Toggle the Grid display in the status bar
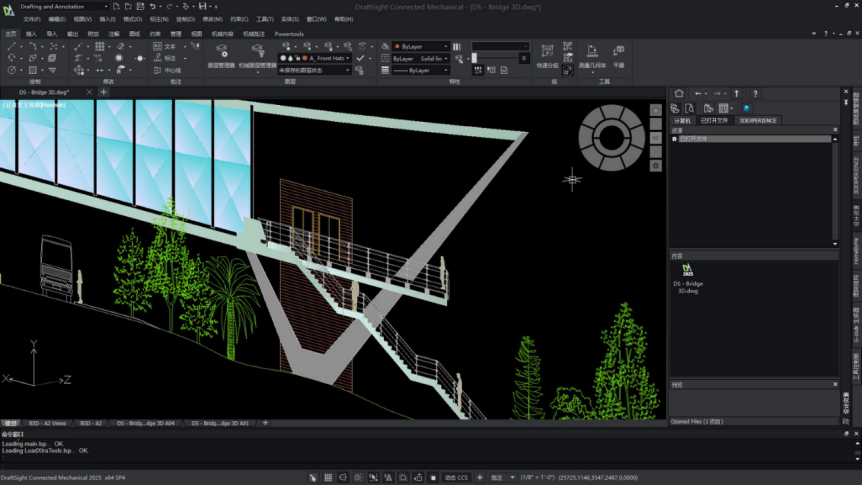 click(x=328, y=478)
